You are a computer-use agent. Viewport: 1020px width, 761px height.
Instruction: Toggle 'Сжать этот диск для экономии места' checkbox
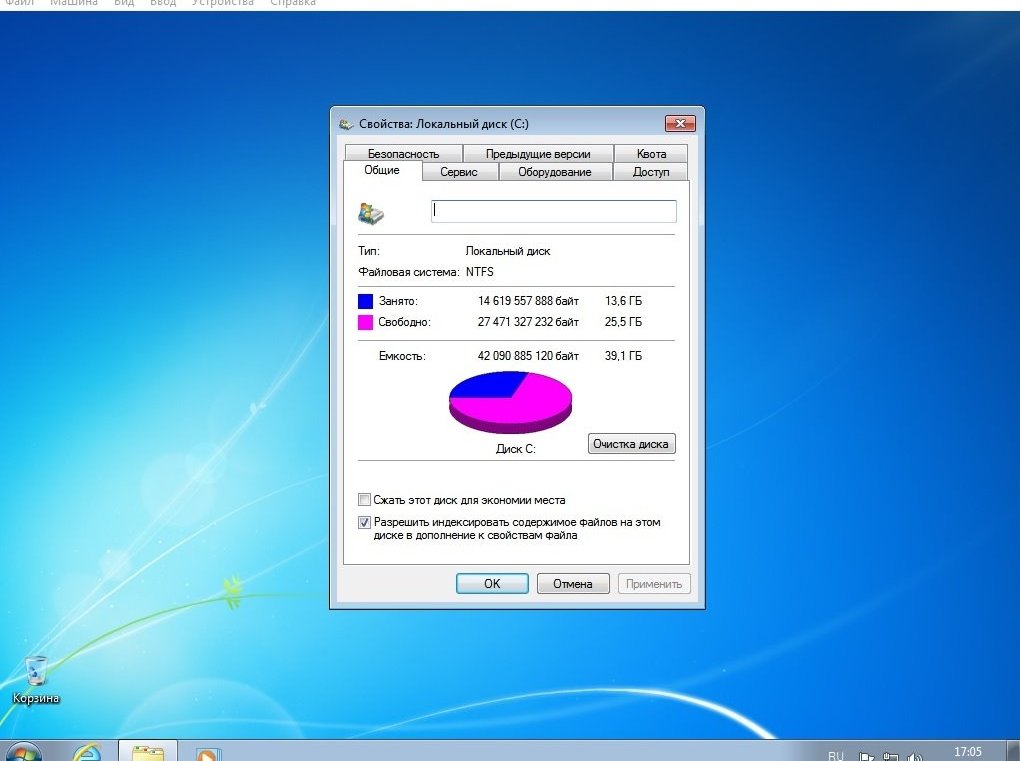coord(364,500)
